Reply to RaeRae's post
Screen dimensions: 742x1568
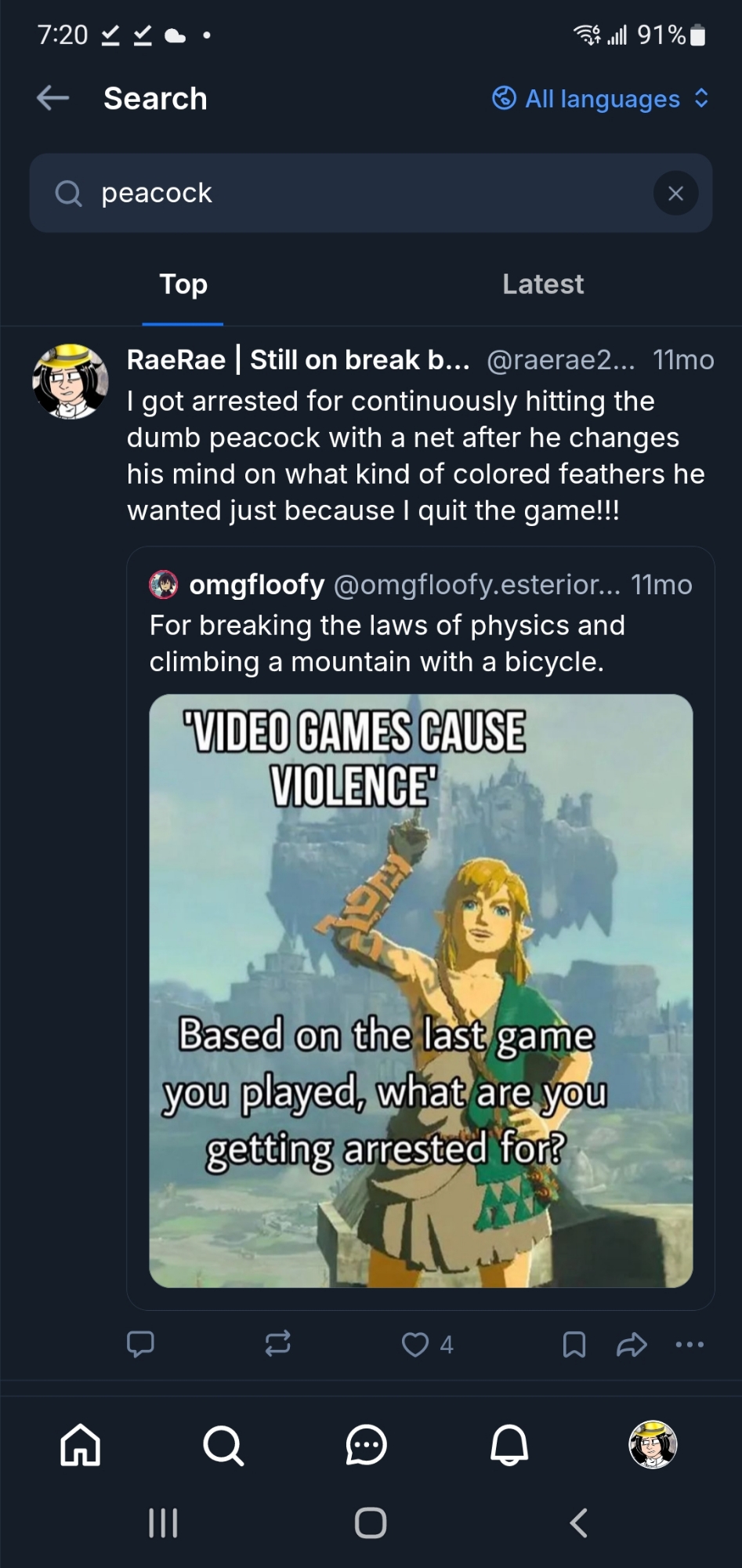pyautogui.click(x=141, y=1344)
